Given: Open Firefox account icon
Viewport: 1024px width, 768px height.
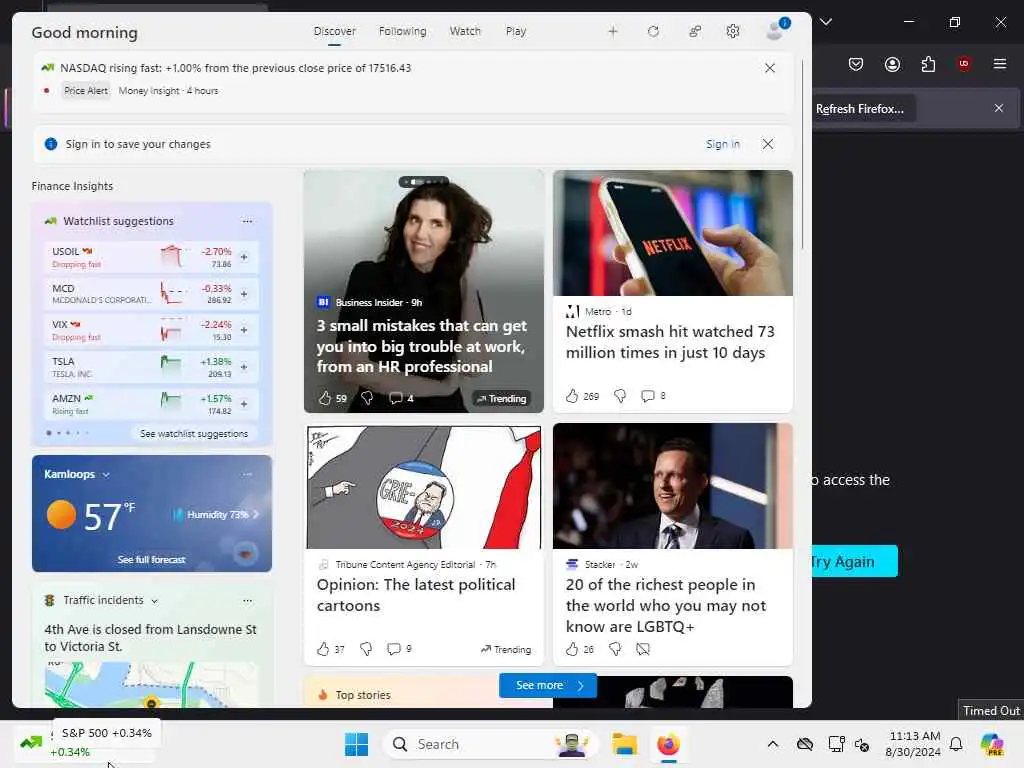Looking at the screenshot, I should (x=892, y=64).
